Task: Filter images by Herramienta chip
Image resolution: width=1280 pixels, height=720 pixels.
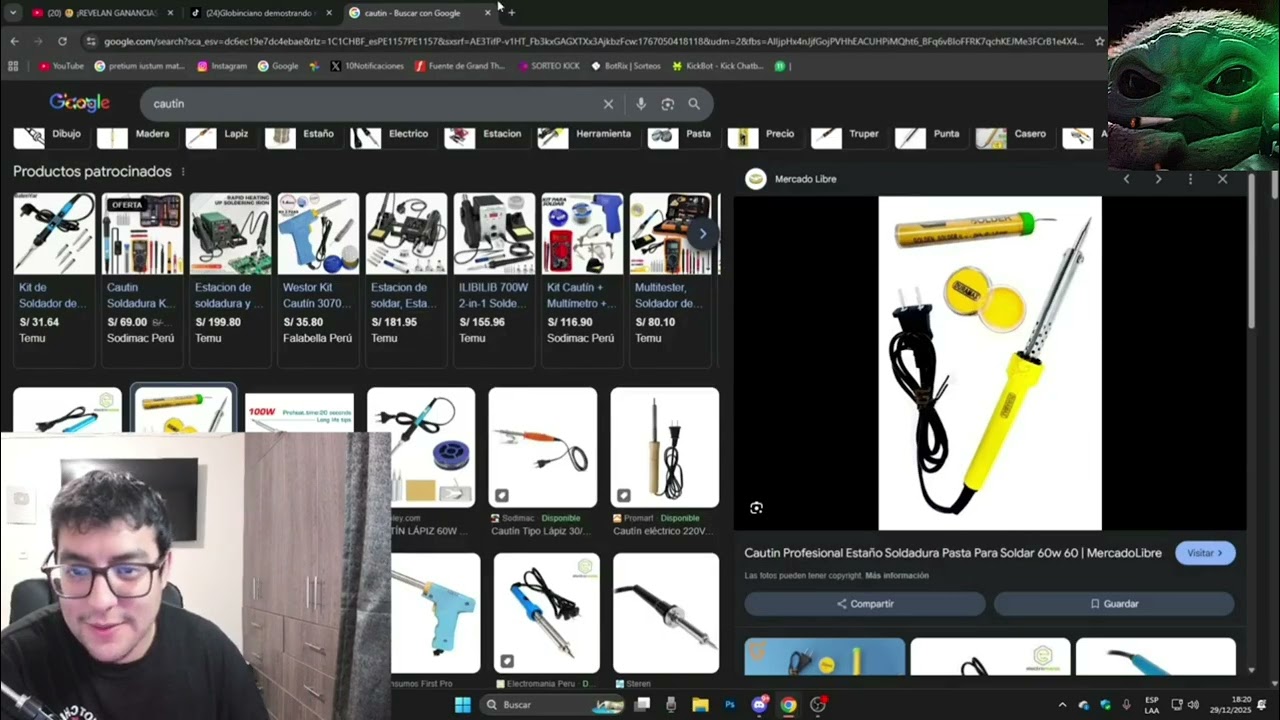Action: pyautogui.click(x=586, y=134)
